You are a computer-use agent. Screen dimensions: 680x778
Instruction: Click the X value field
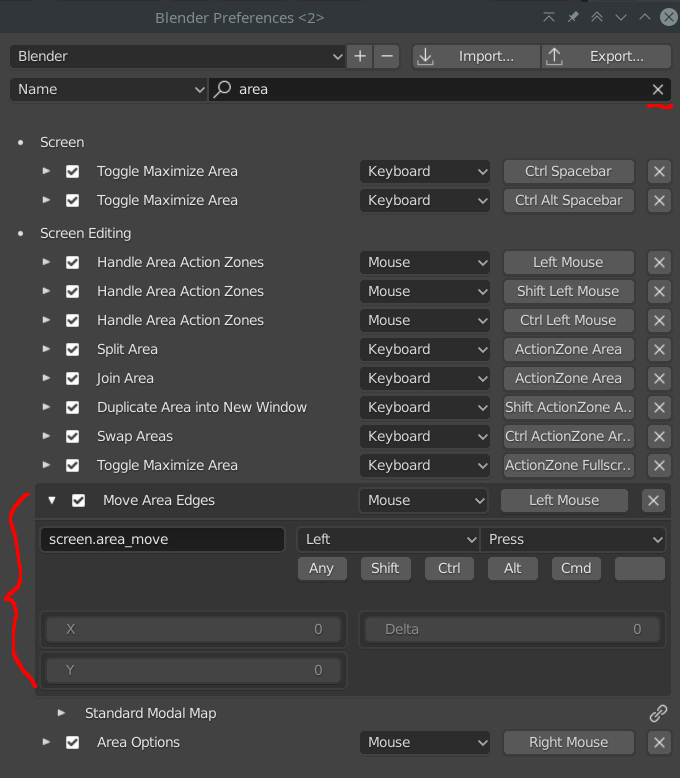coord(194,630)
